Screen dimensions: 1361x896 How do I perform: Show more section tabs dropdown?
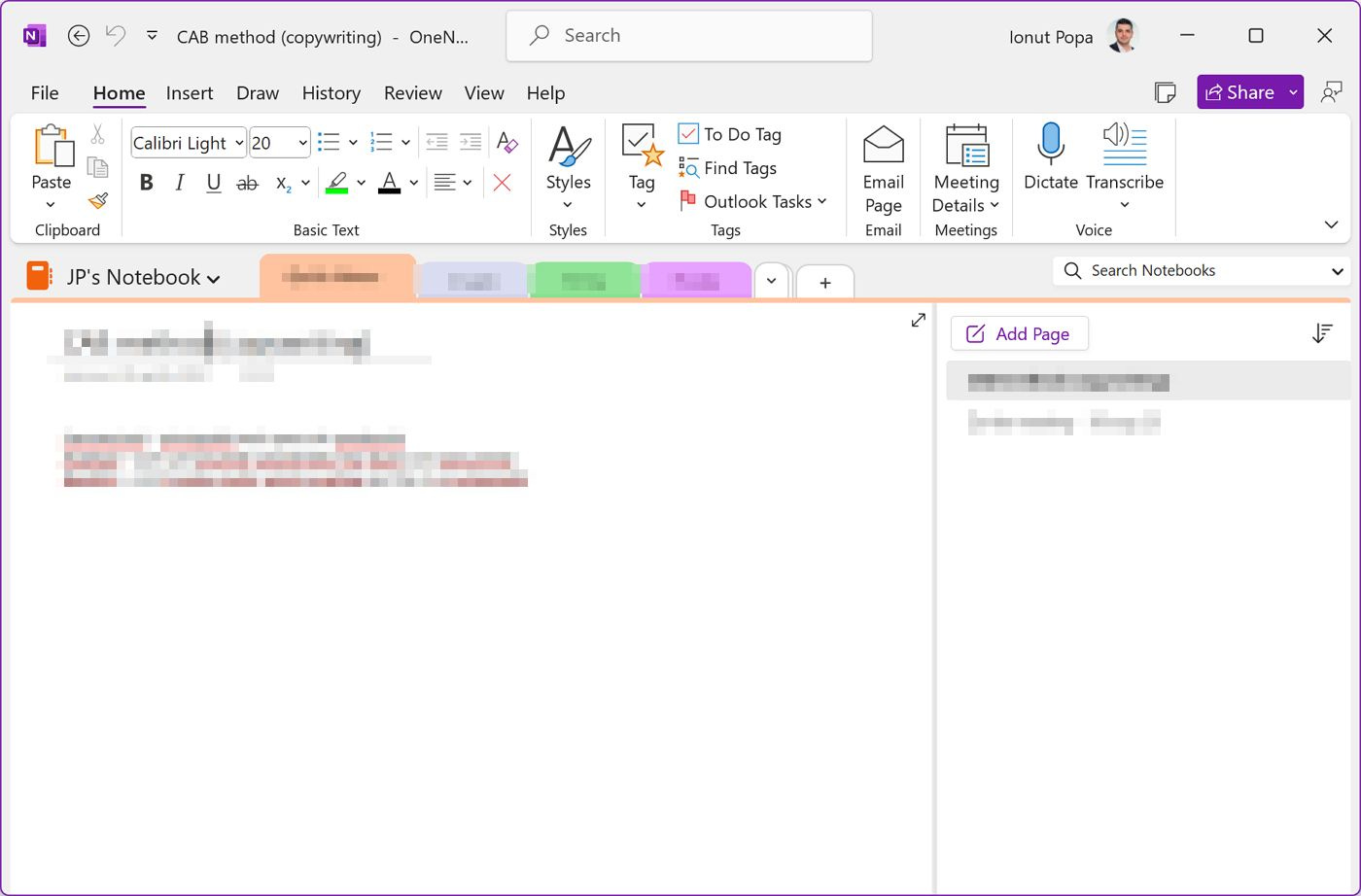pos(771,282)
